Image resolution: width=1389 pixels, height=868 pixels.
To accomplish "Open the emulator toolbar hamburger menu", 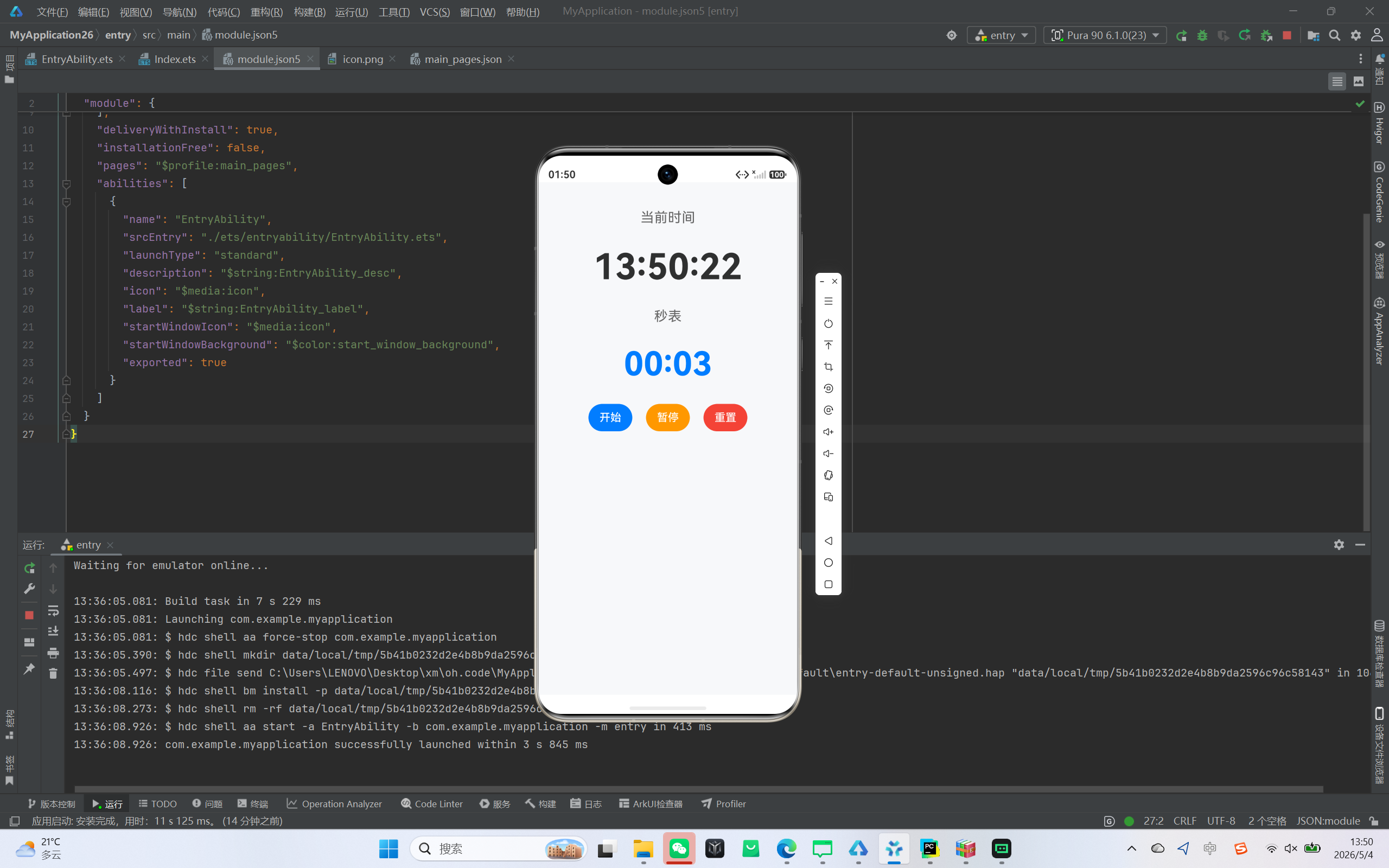I will point(828,301).
